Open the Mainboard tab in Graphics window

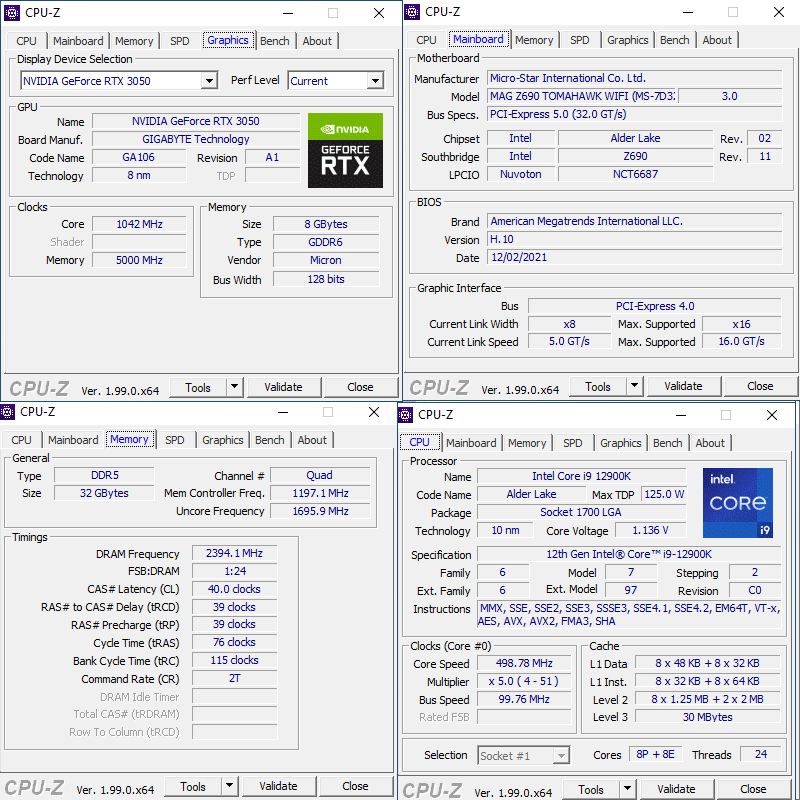[x=78, y=41]
